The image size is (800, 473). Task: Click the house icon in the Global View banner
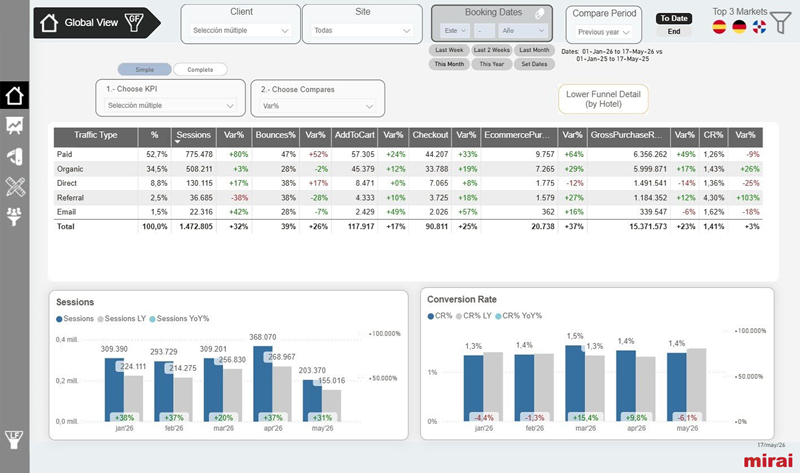[49, 23]
